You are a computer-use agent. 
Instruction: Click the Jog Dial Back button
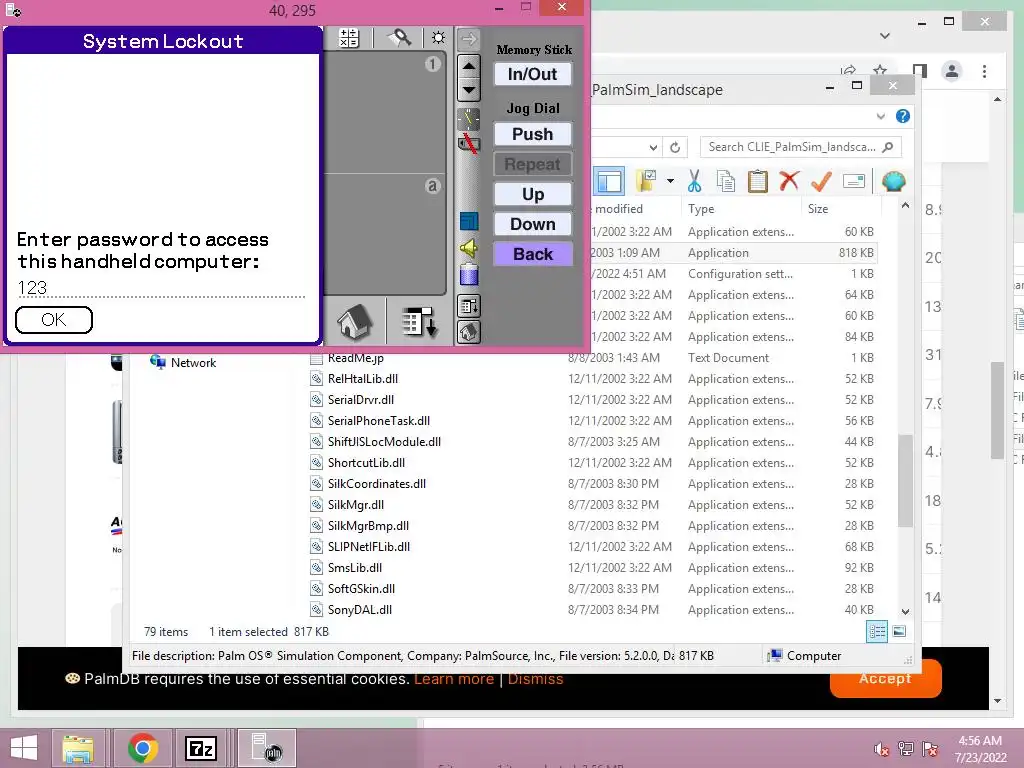pyautogui.click(x=533, y=255)
